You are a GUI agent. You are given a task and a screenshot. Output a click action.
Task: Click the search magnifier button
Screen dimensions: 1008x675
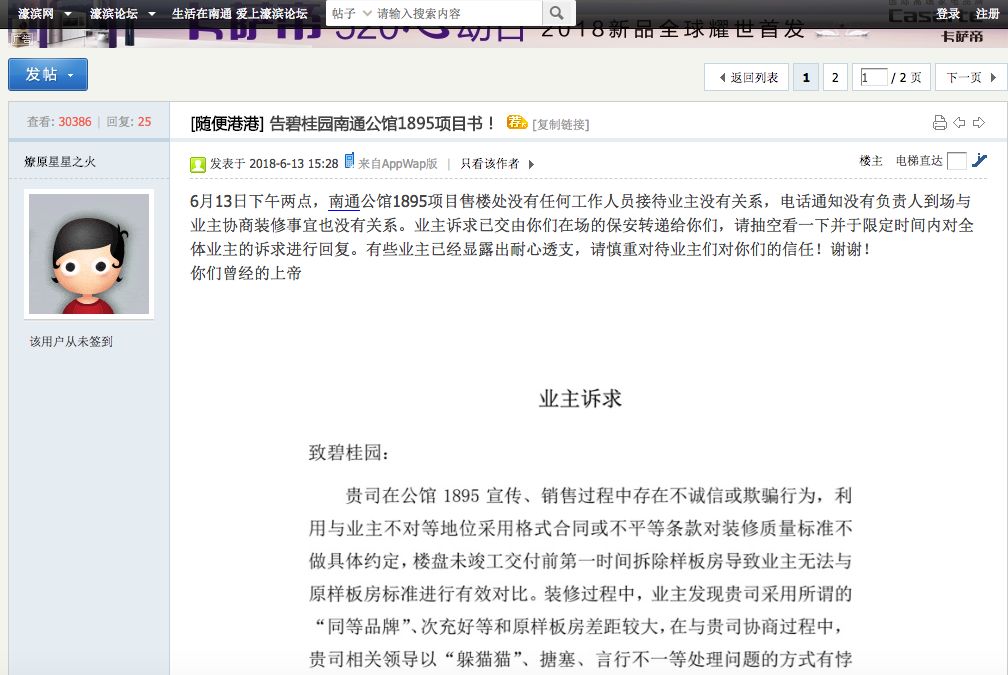tap(558, 13)
